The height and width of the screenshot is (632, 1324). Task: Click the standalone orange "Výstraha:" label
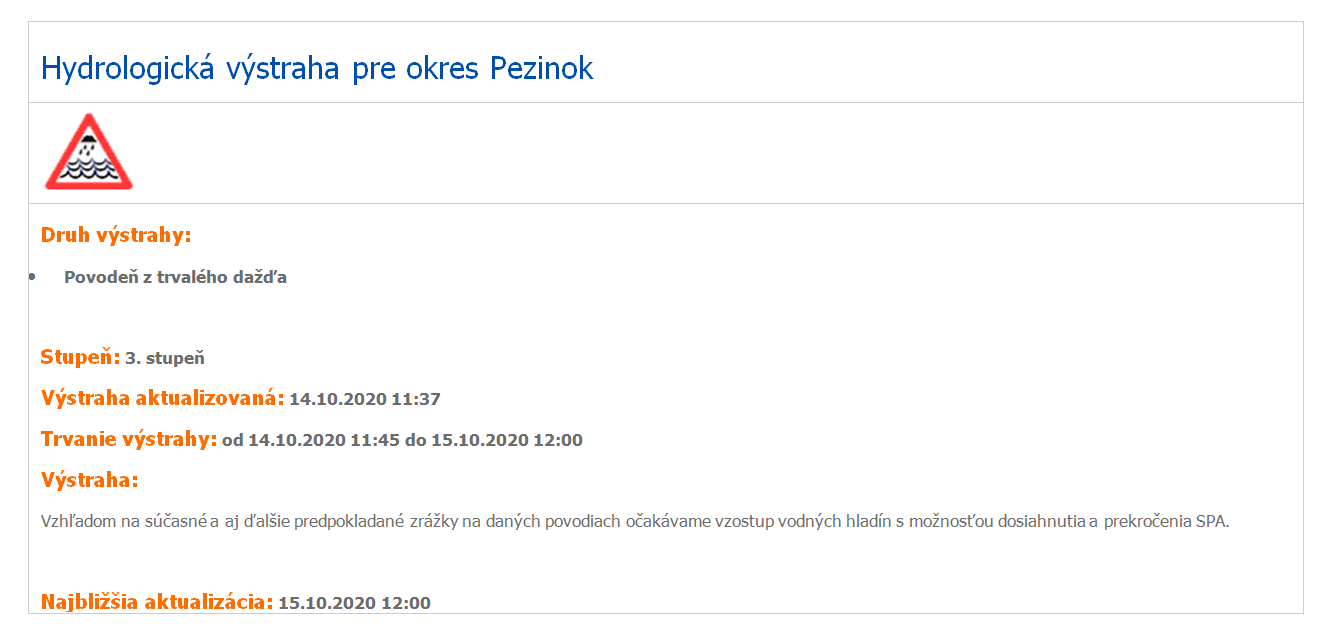coord(89,480)
